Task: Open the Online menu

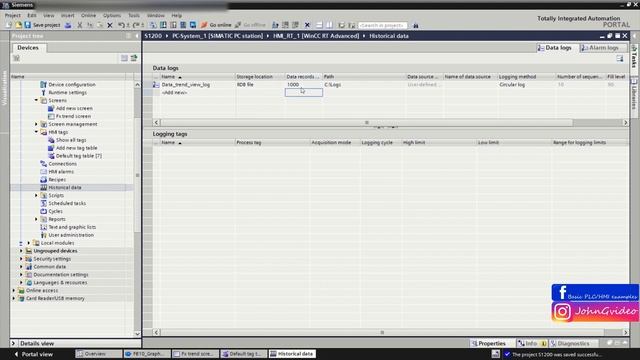Action: point(88,15)
